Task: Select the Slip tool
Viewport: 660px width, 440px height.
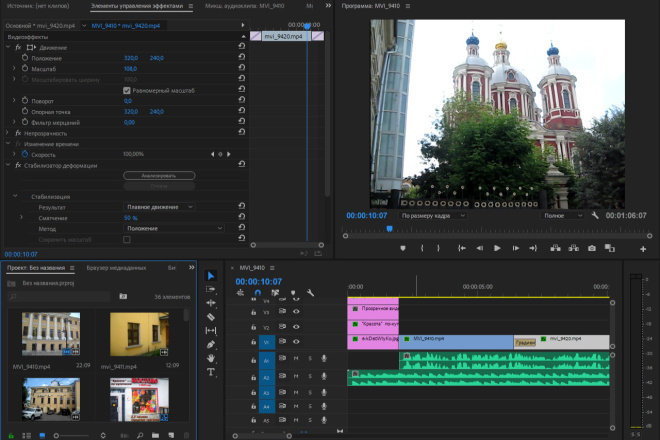Action: (211, 331)
